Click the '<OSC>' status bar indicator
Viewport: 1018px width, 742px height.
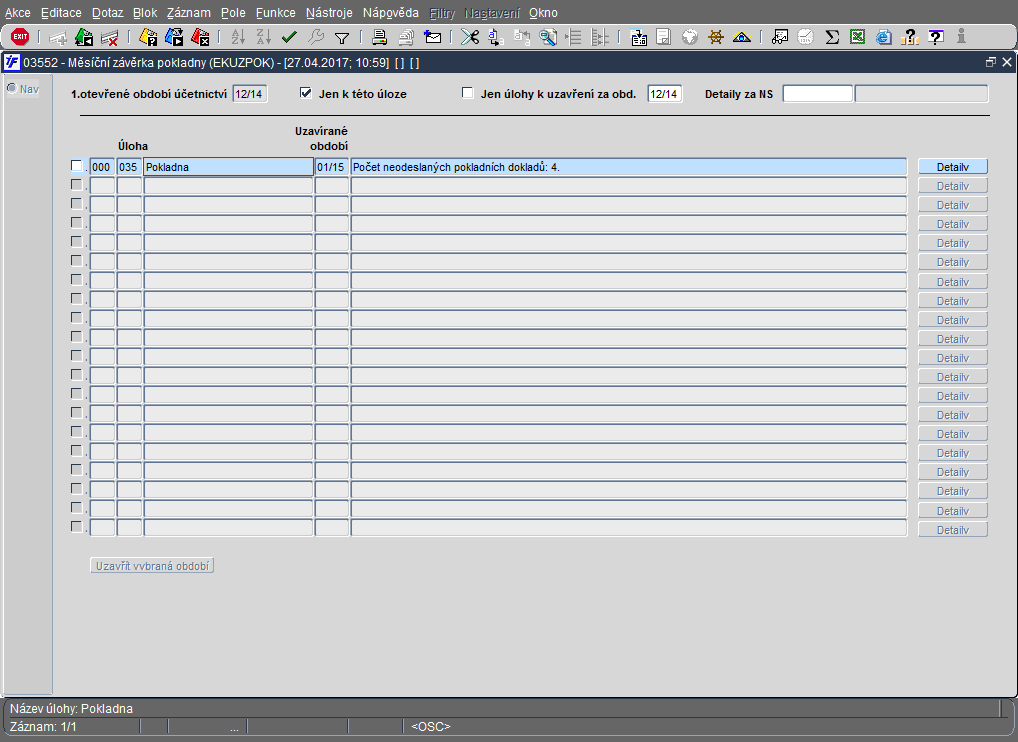[430, 726]
